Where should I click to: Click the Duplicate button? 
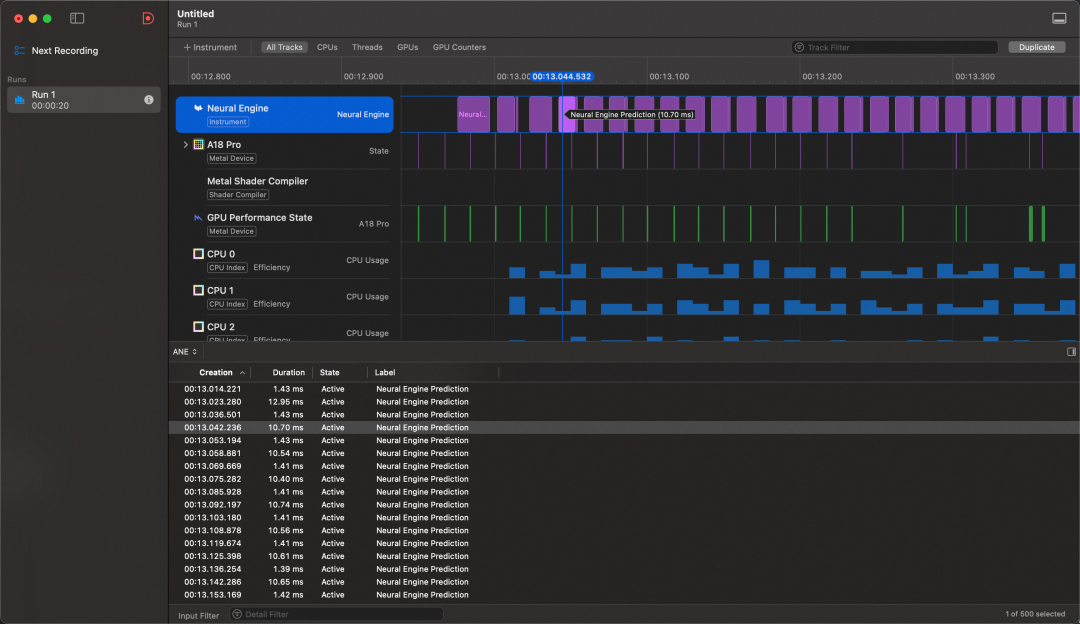[x=1037, y=47]
